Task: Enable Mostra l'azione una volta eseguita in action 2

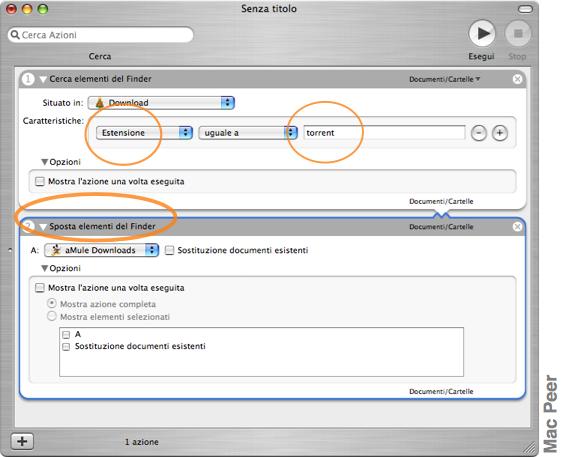Action: point(40,288)
